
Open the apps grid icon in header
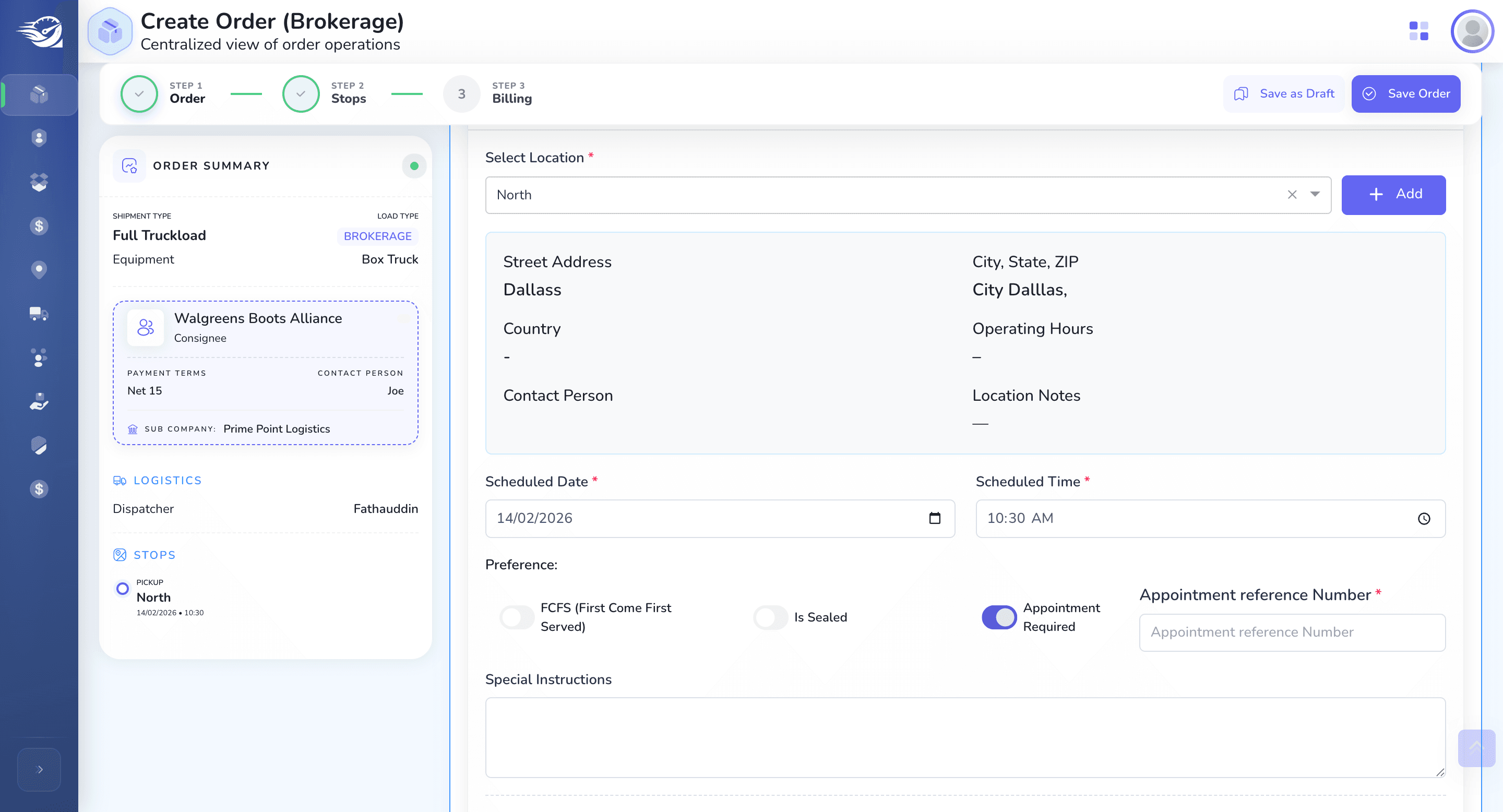click(1418, 31)
